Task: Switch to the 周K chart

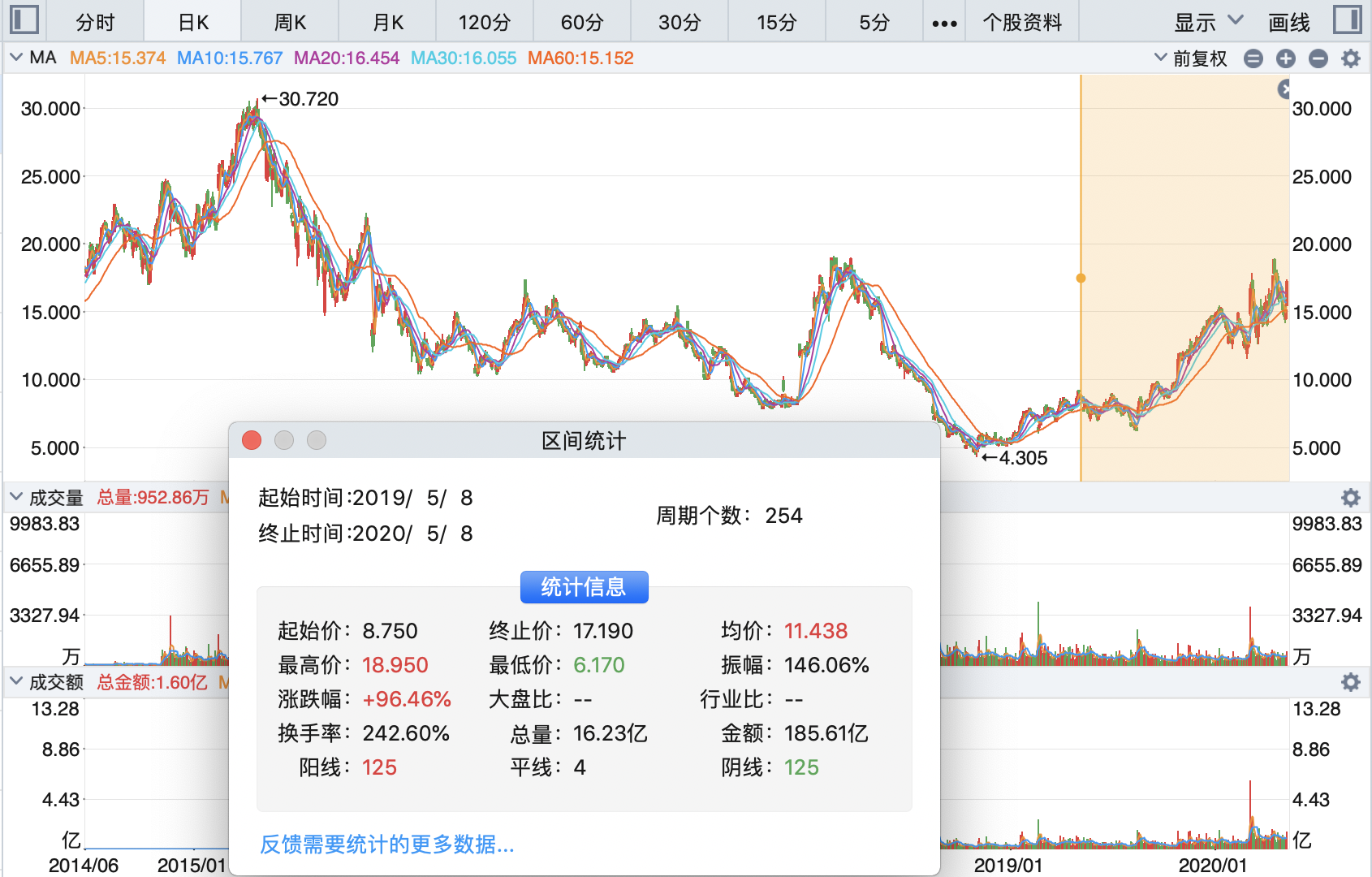Action: pyautogui.click(x=291, y=22)
